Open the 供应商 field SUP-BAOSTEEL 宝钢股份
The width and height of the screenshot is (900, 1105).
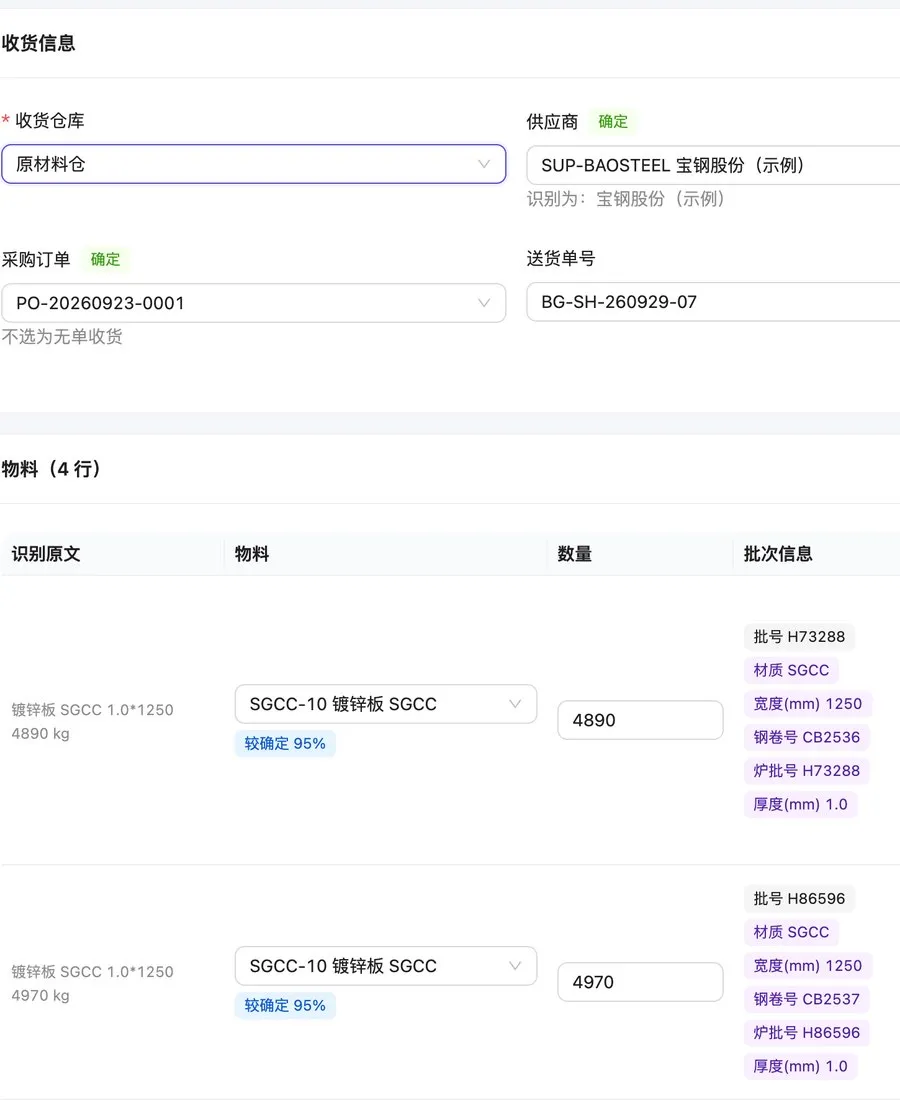click(713, 165)
